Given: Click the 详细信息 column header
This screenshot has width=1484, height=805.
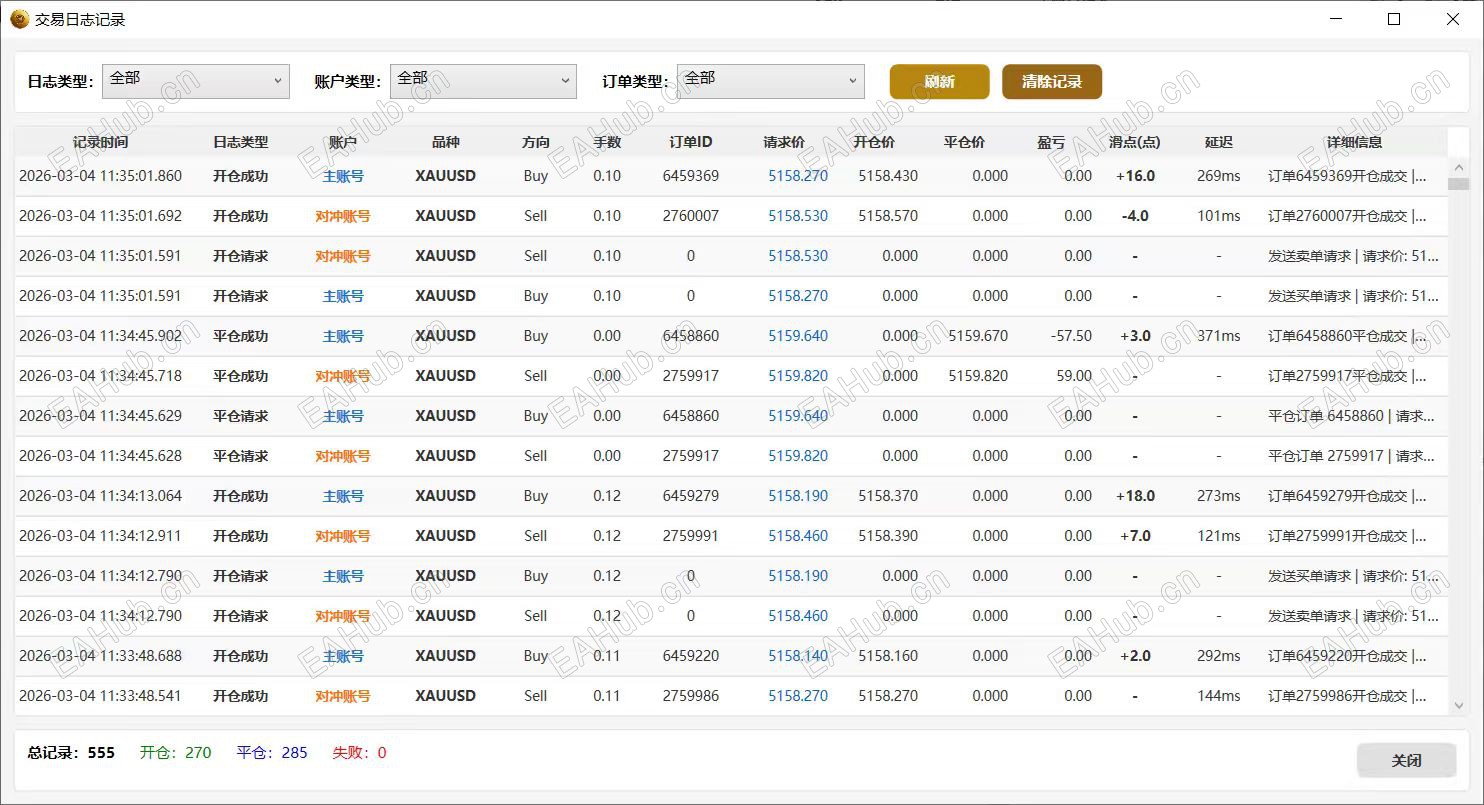Looking at the screenshot, I should 1355,142.
